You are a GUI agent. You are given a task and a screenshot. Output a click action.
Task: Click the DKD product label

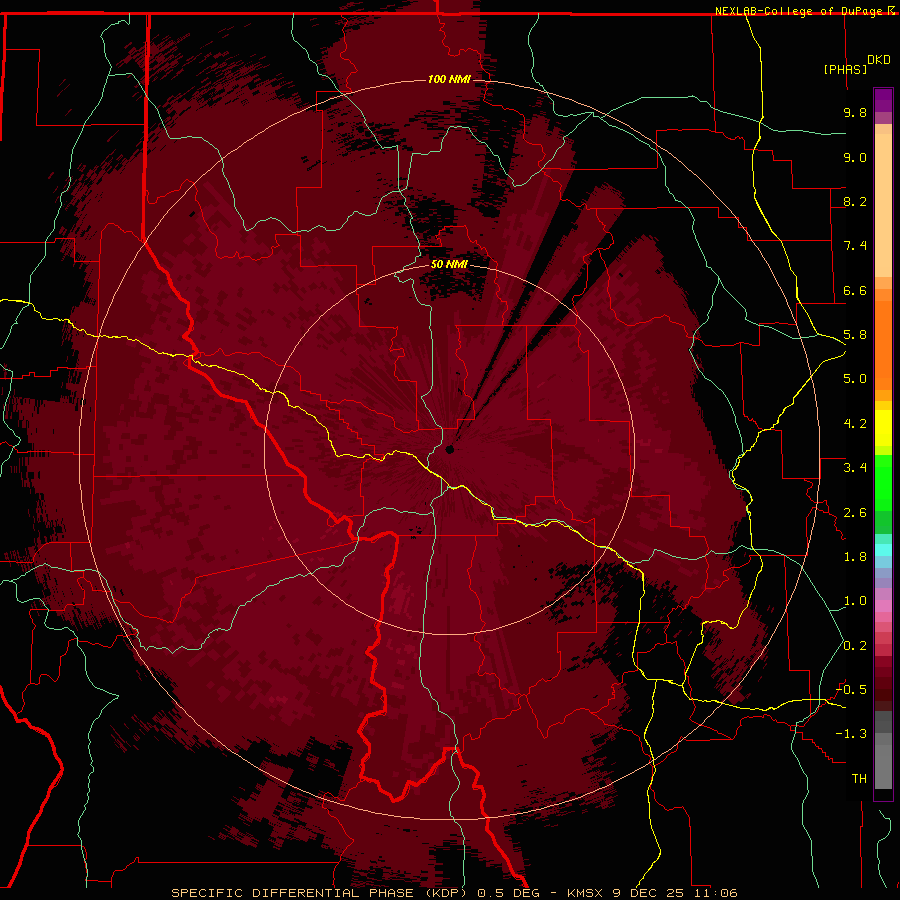tap(878, 60)
